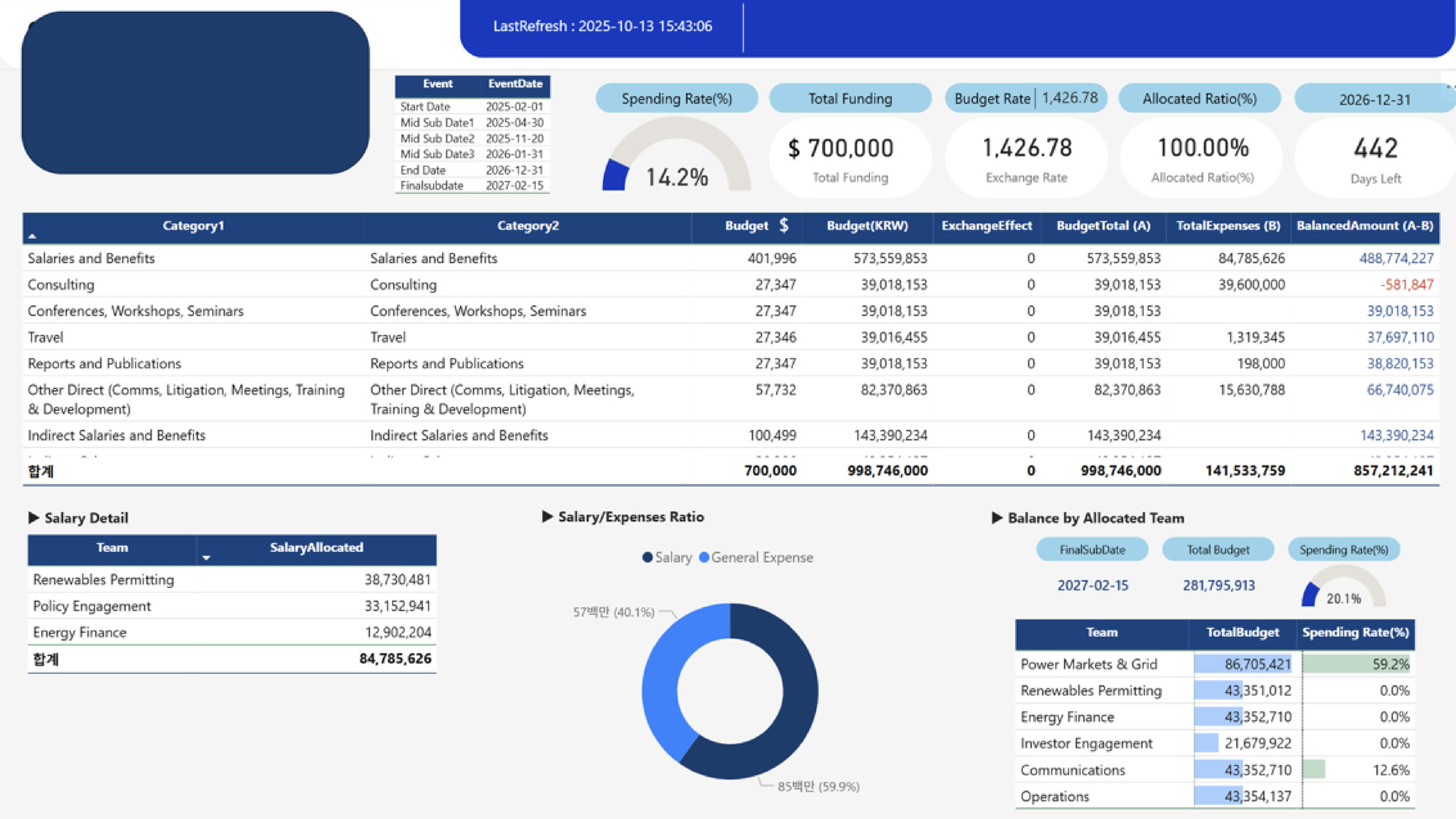
Task: Click descending sort arrow in SalaryAllocated header
Action: coord(206,557)
